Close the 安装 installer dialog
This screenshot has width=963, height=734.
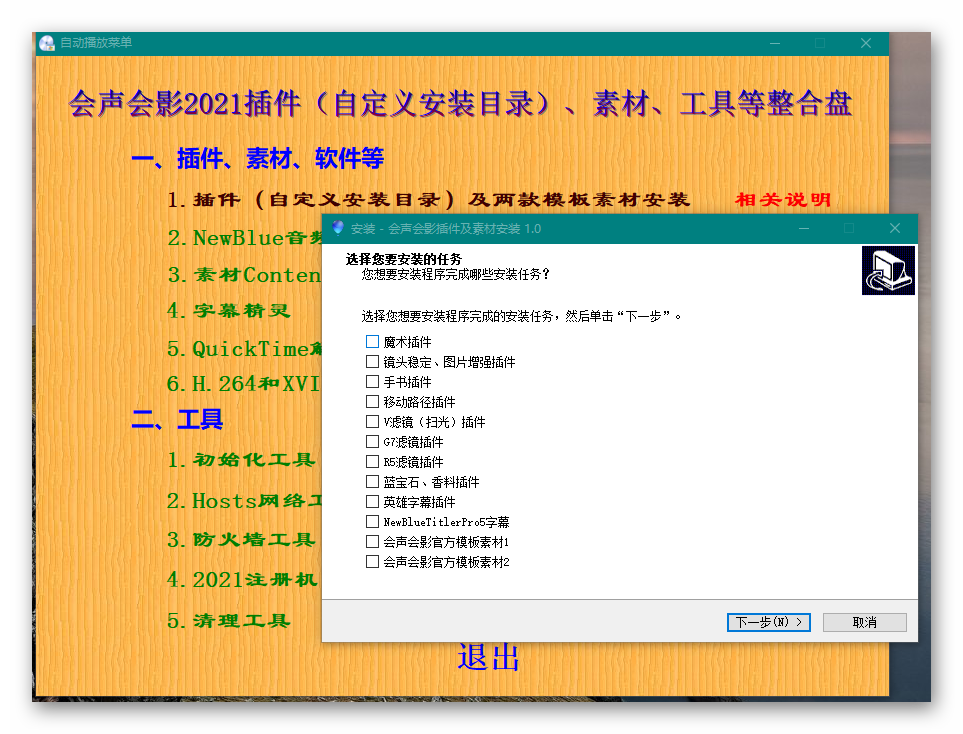pyautogui.click(x=895, y=228)
